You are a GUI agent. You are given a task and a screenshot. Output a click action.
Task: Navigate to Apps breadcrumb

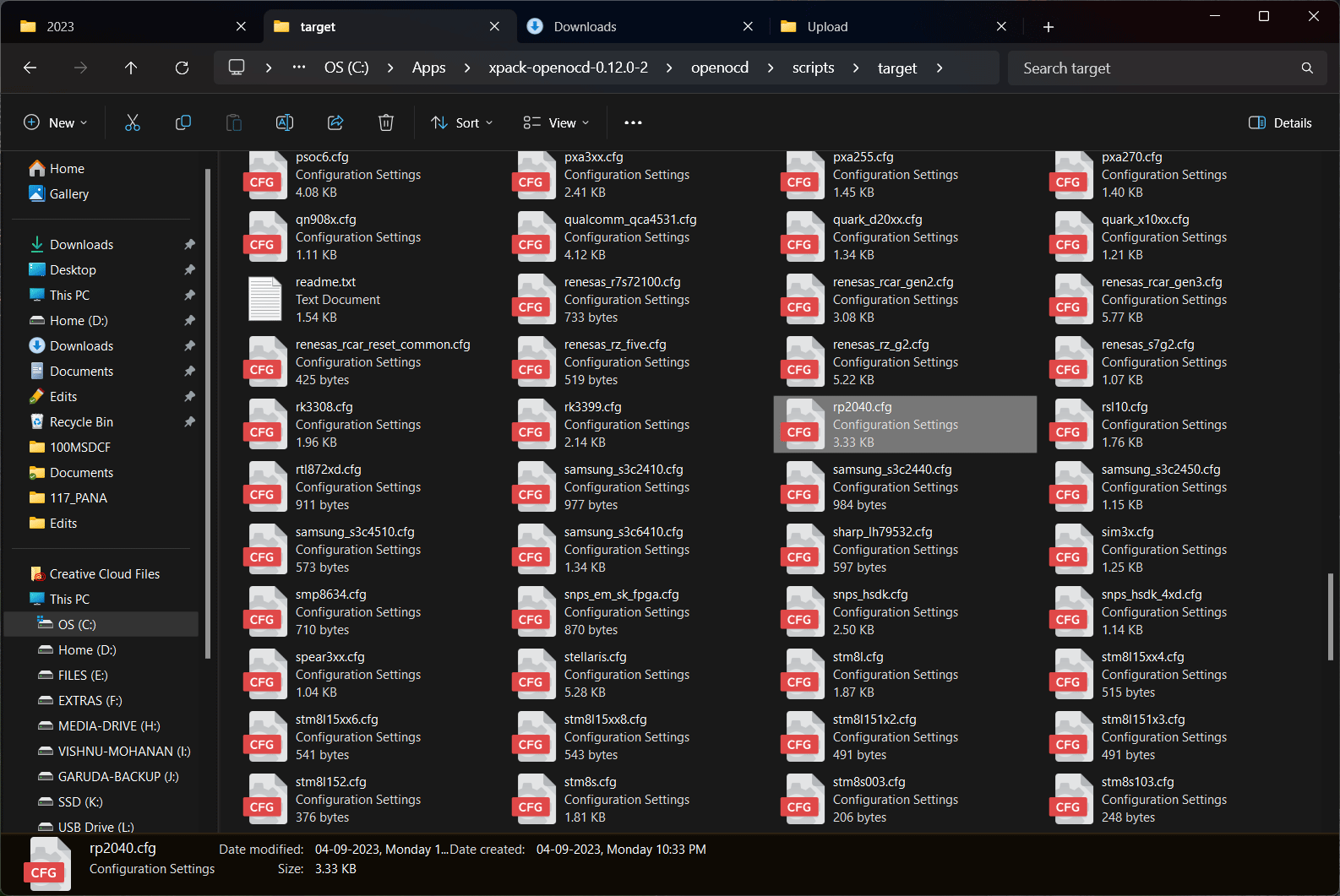click(428, 68)
